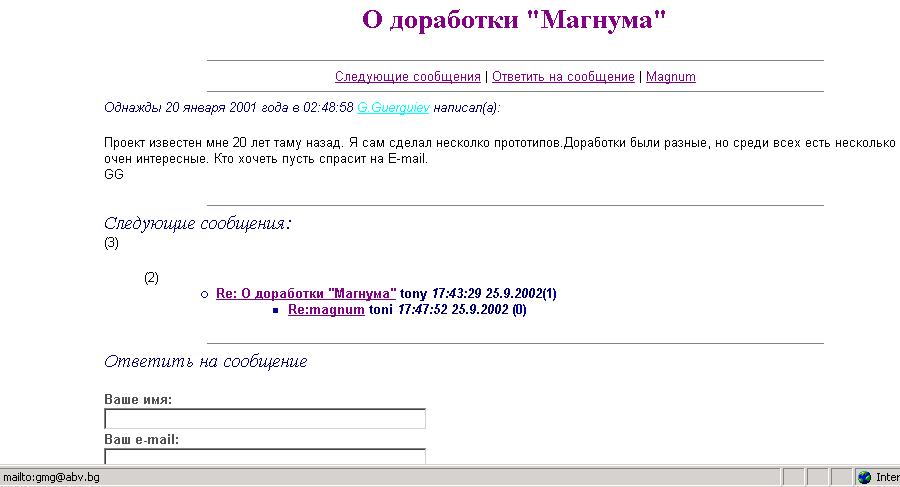
Task: Click the author name "toni" in reply list
Action: [381, 310]
